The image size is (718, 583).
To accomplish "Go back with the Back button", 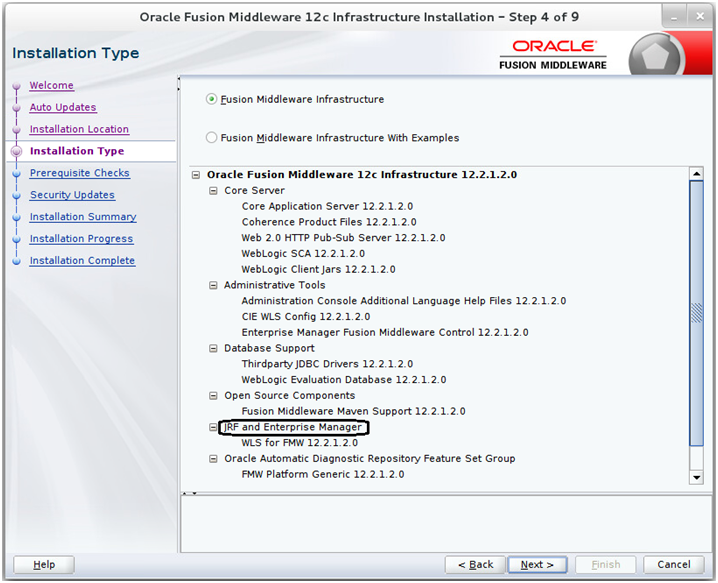I will coord(475,565).
